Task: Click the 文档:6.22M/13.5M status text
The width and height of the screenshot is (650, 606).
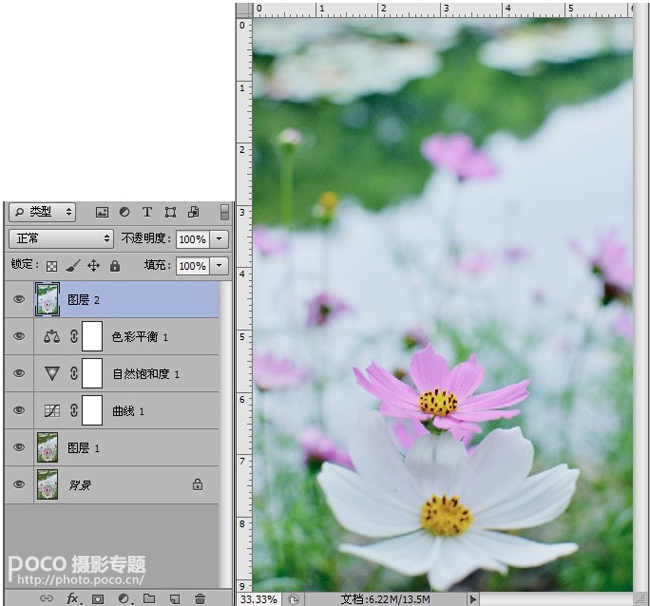Action: pyautogui.click(x=385, y=599)
